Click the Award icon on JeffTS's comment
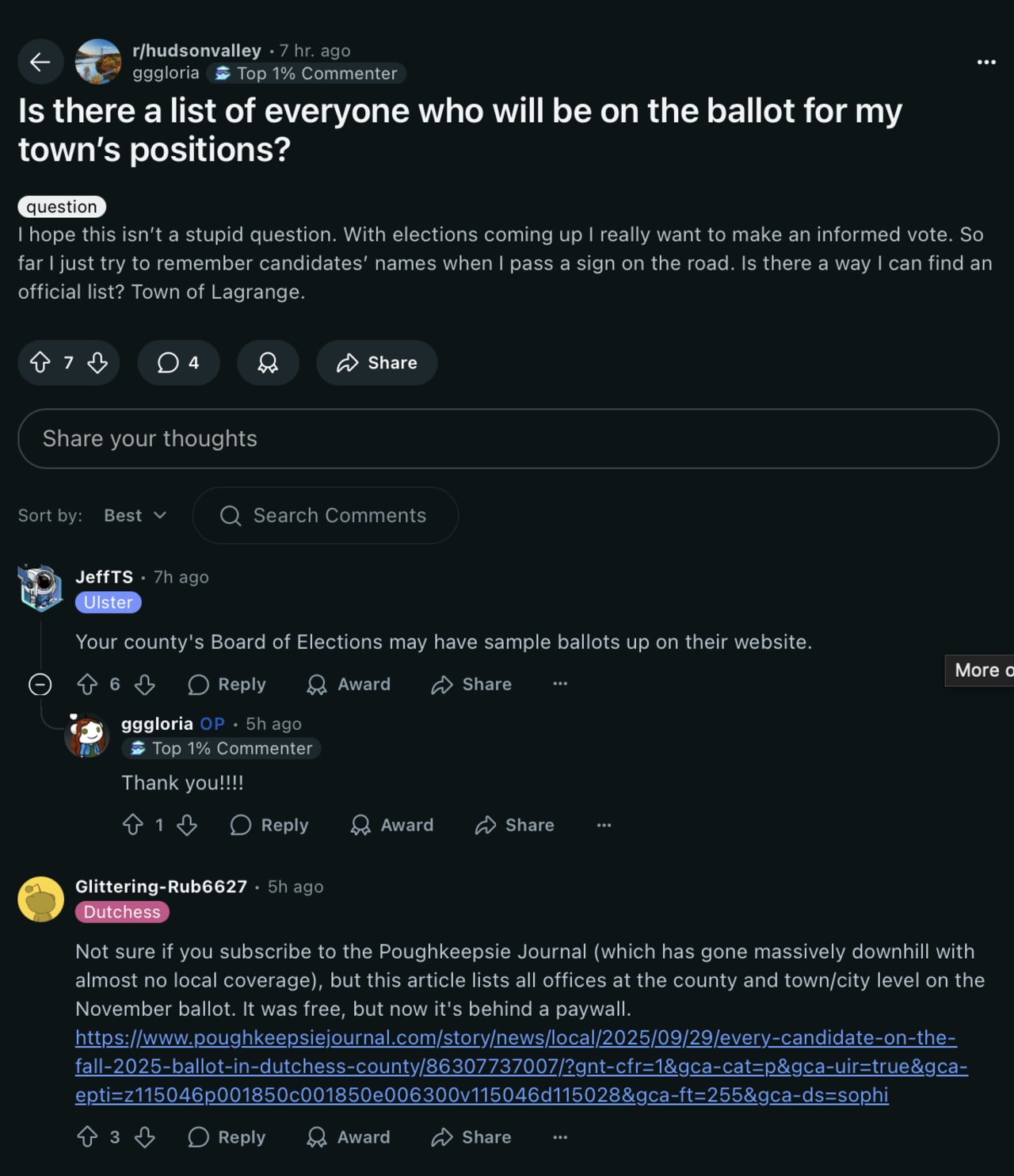Image resolution: width=1014 pixels, height=1176 pixels. (x=349, y=684)
